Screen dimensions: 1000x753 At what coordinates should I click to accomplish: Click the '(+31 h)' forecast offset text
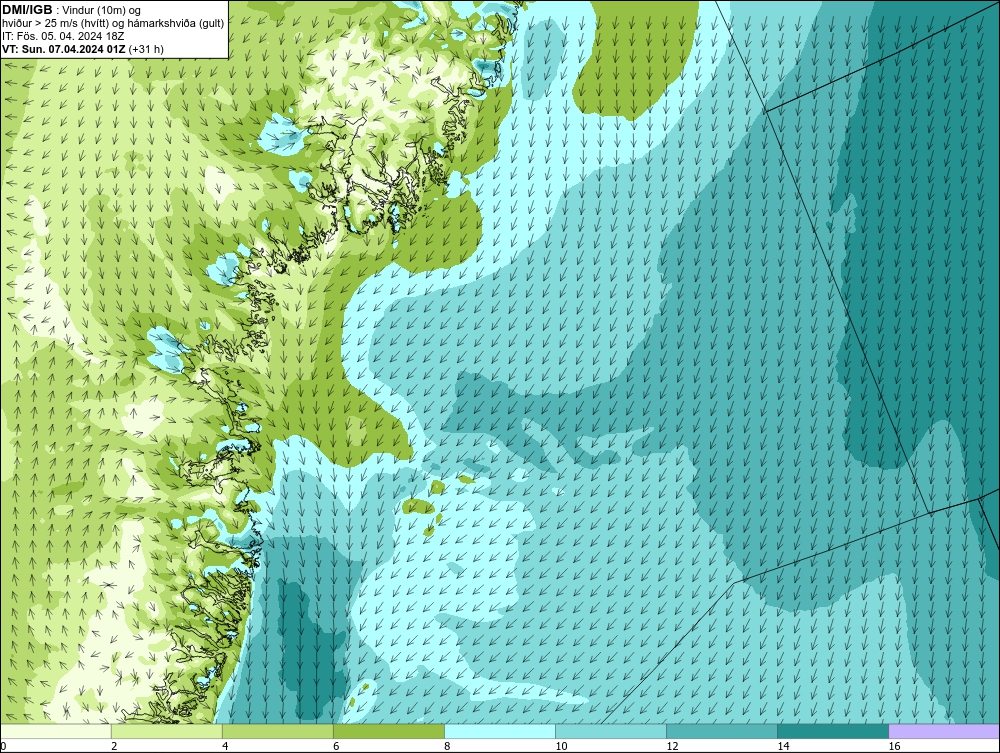point(146,49)
